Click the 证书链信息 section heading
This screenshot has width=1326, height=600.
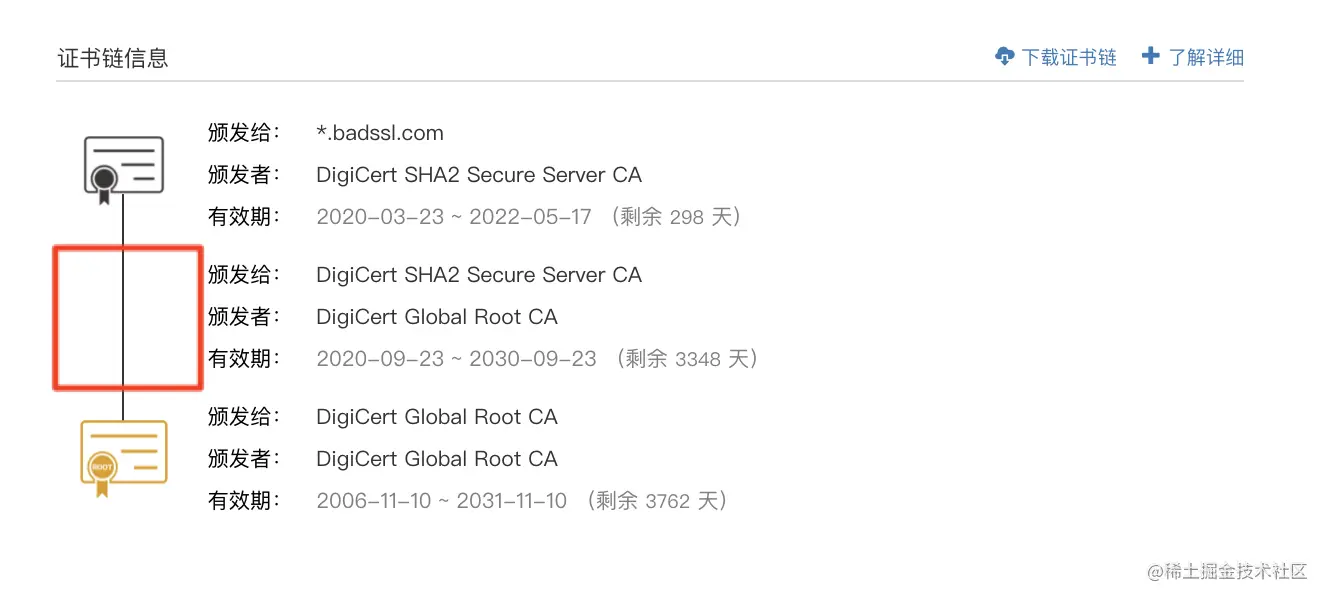[112, 58]
